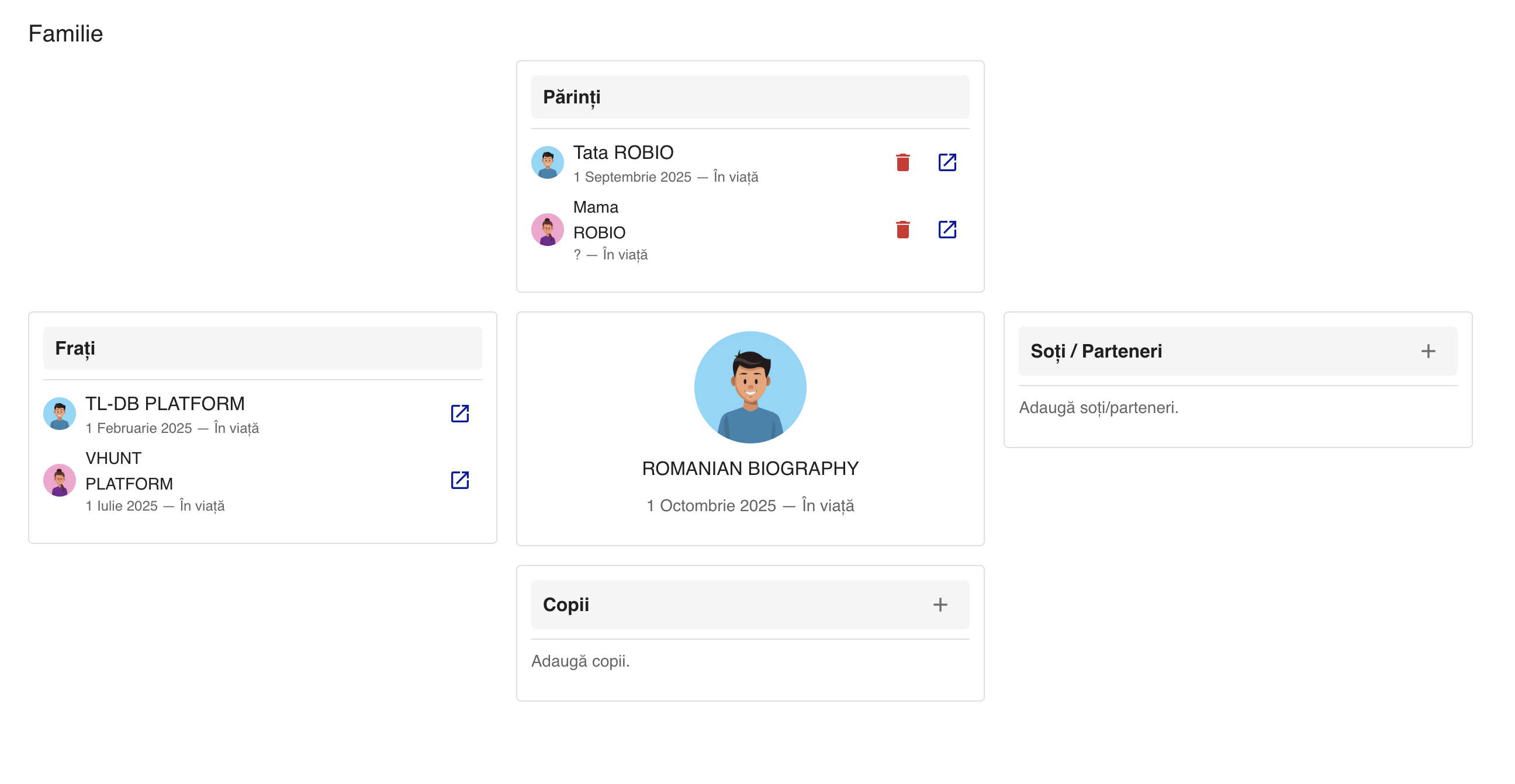Viewport: 1515px width, 784px height.
Task: Click trash icon next to Mama ROBIO
Action: pyautogui.click(x=902, y=229)
